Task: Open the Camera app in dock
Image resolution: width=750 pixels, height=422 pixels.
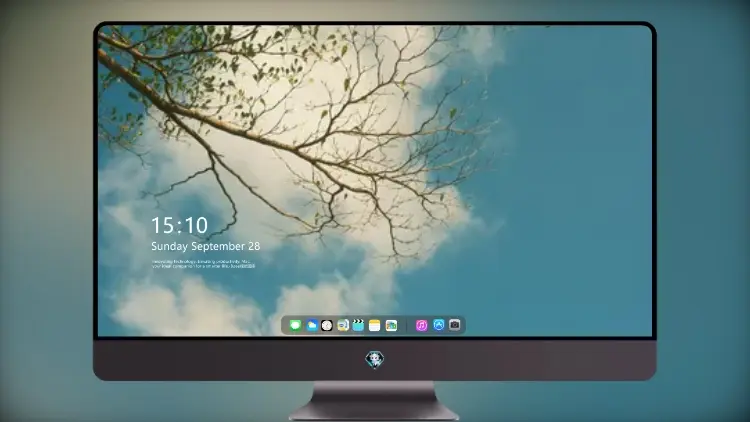Action: (x=454, y=325)
